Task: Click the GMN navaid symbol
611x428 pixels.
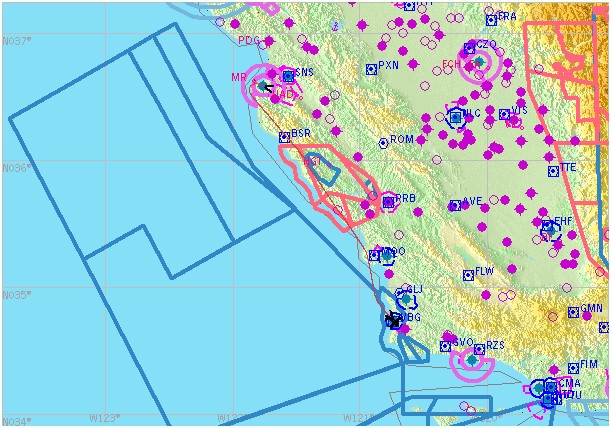Action: [x=573, y=312]
